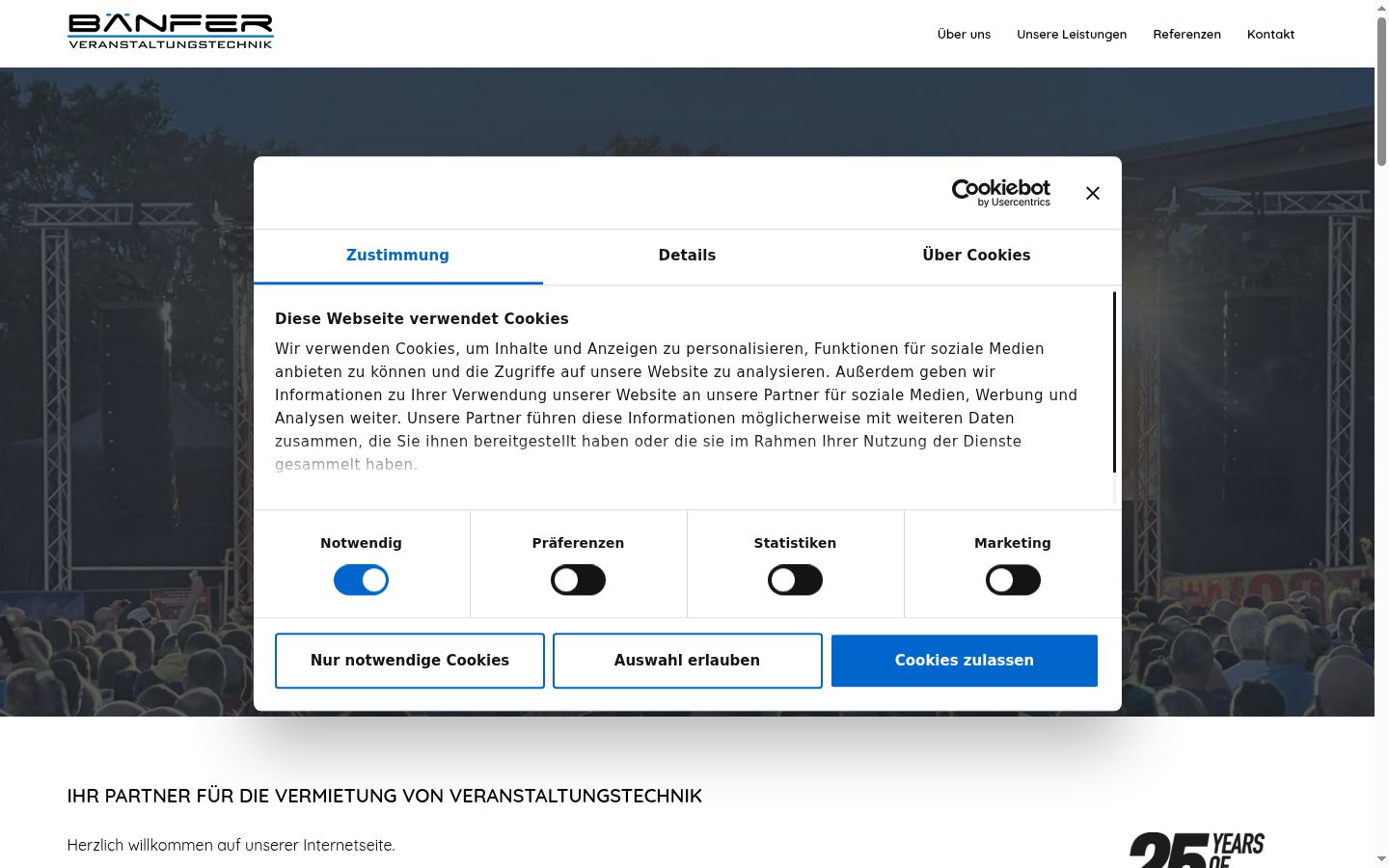This screenshot has width=1389, height=868.
Task: Click the 'Marketing' category label
Action: click(x=1013, y=543)
